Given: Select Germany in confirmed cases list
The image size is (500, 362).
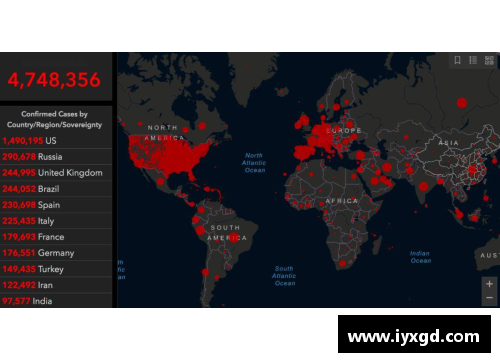Looking at the screenshot, I should (x=56, y=253).
